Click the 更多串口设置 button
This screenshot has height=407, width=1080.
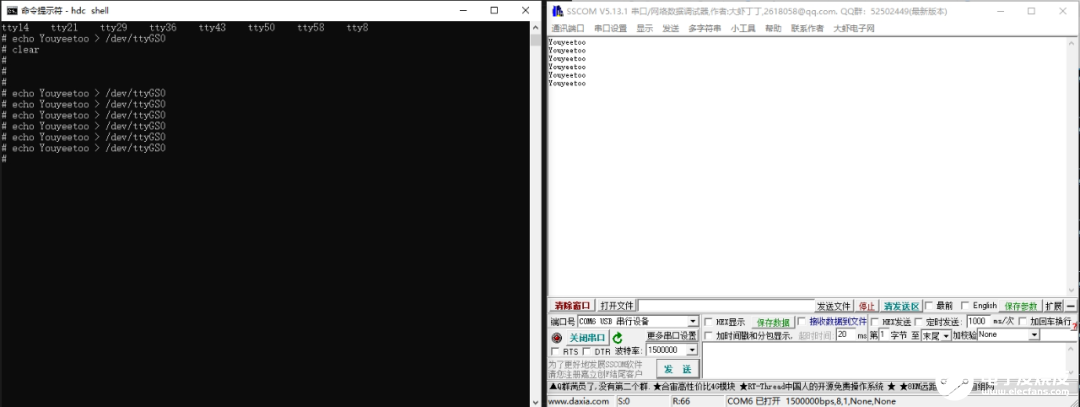[672, 335]
